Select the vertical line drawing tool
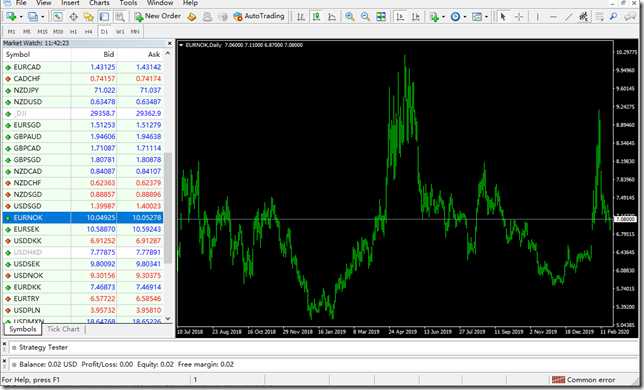 (x=537, y=17)
